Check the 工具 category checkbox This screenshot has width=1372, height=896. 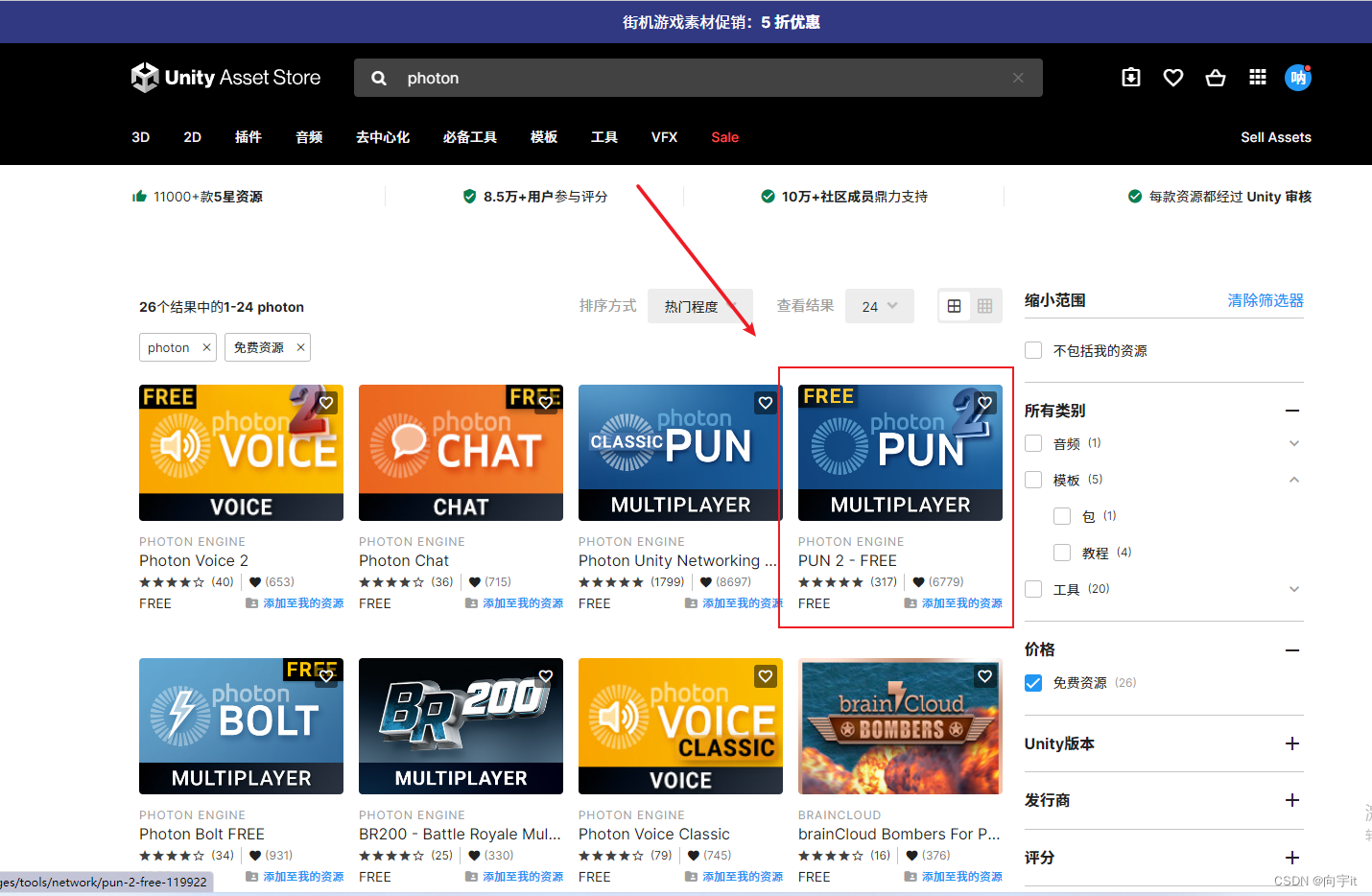(1033, 589)
